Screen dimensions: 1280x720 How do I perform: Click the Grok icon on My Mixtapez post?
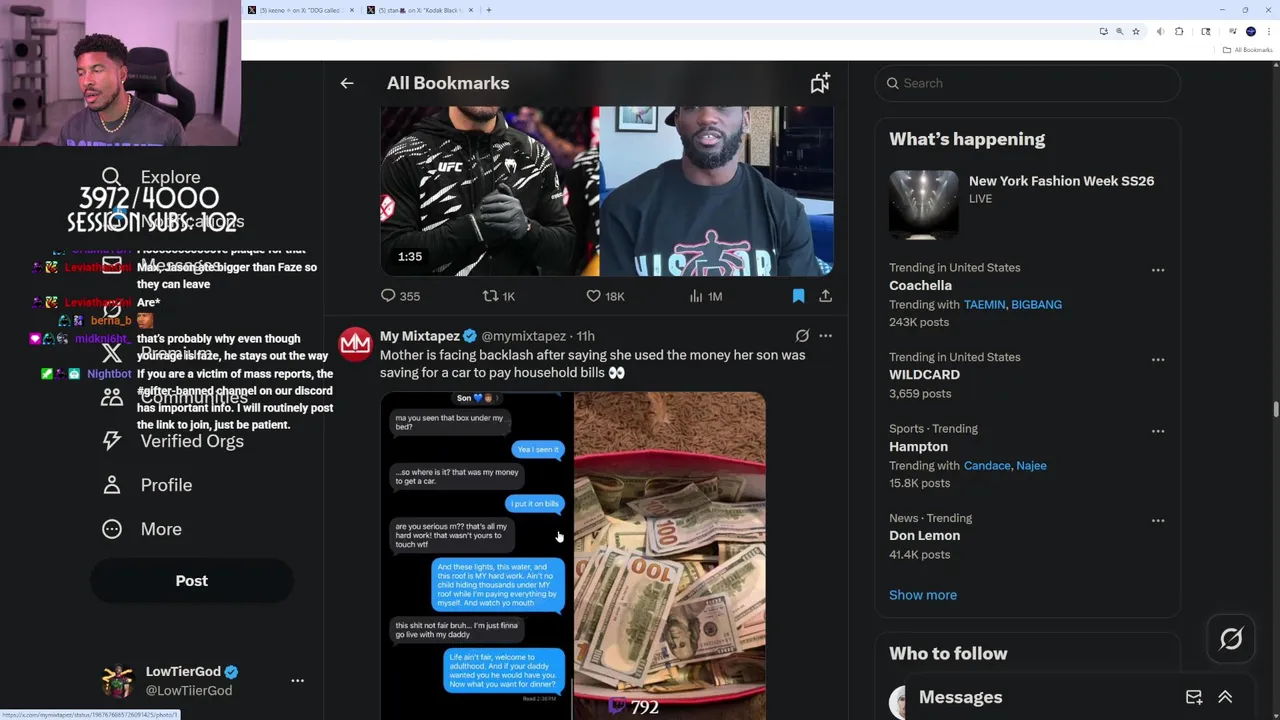click(x=802, y=336)
